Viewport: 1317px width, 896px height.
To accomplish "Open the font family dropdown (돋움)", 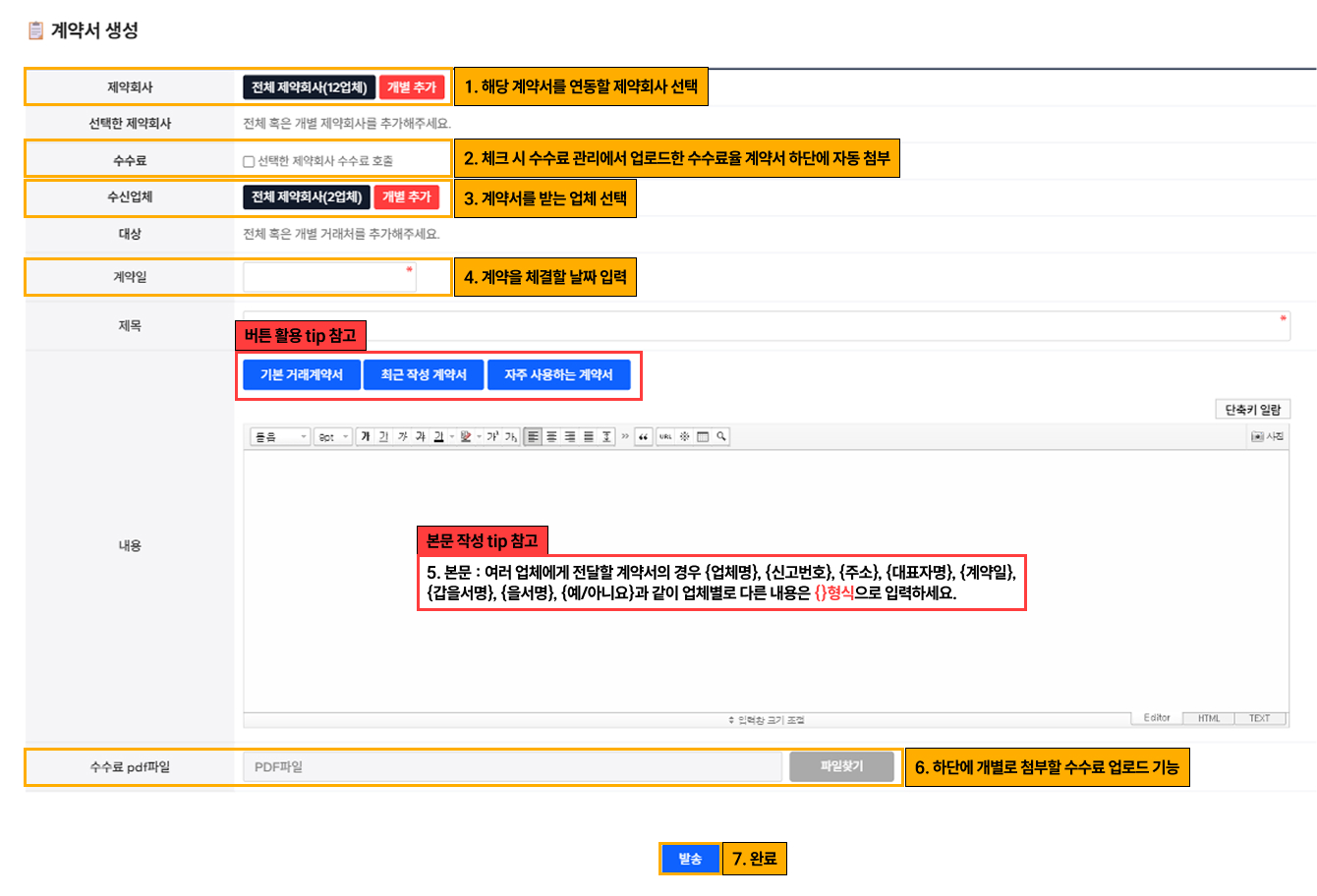I will (280, 436).
